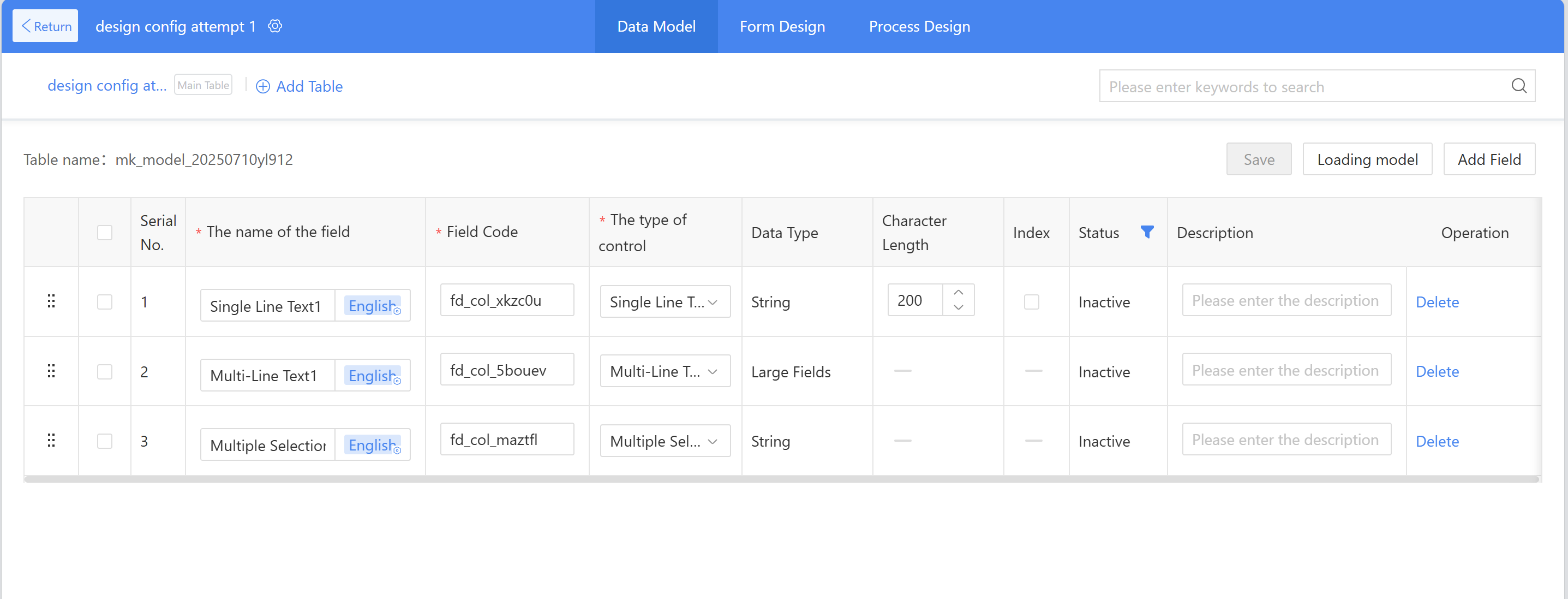Open the Single Line T... control type dropdown

665,301
